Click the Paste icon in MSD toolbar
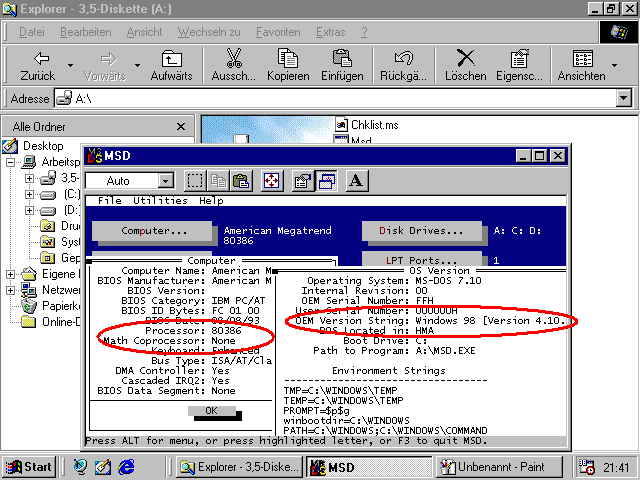This screenshot has height=480, width=640. pyautogui.click(x=241, y=181)
